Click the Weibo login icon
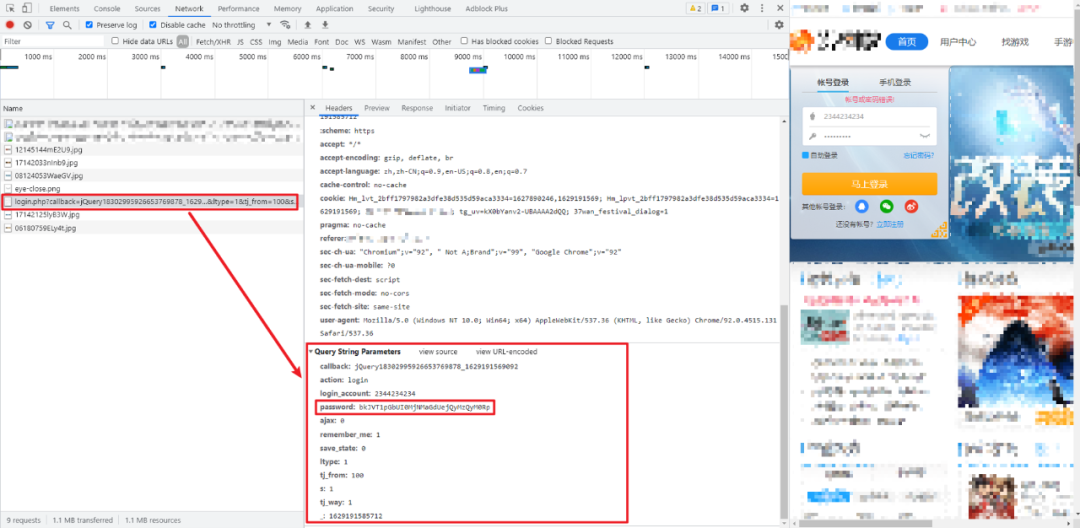This screenshot has height=528, width=1080. coord(911,206)
